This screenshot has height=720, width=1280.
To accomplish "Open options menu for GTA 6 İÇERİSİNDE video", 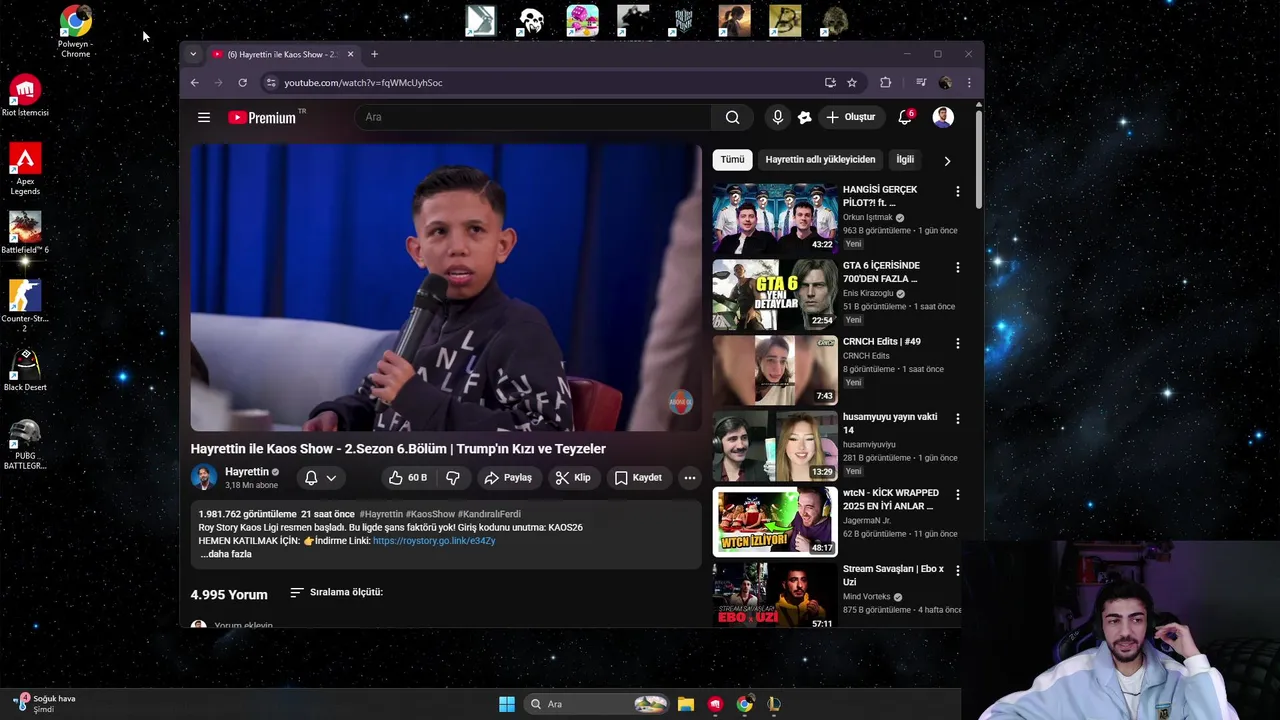I will click(x=957, y=267).
